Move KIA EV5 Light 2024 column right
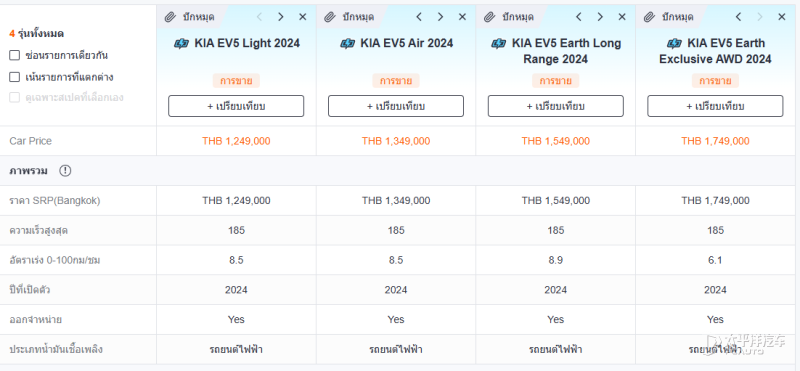 pos(281,17)
